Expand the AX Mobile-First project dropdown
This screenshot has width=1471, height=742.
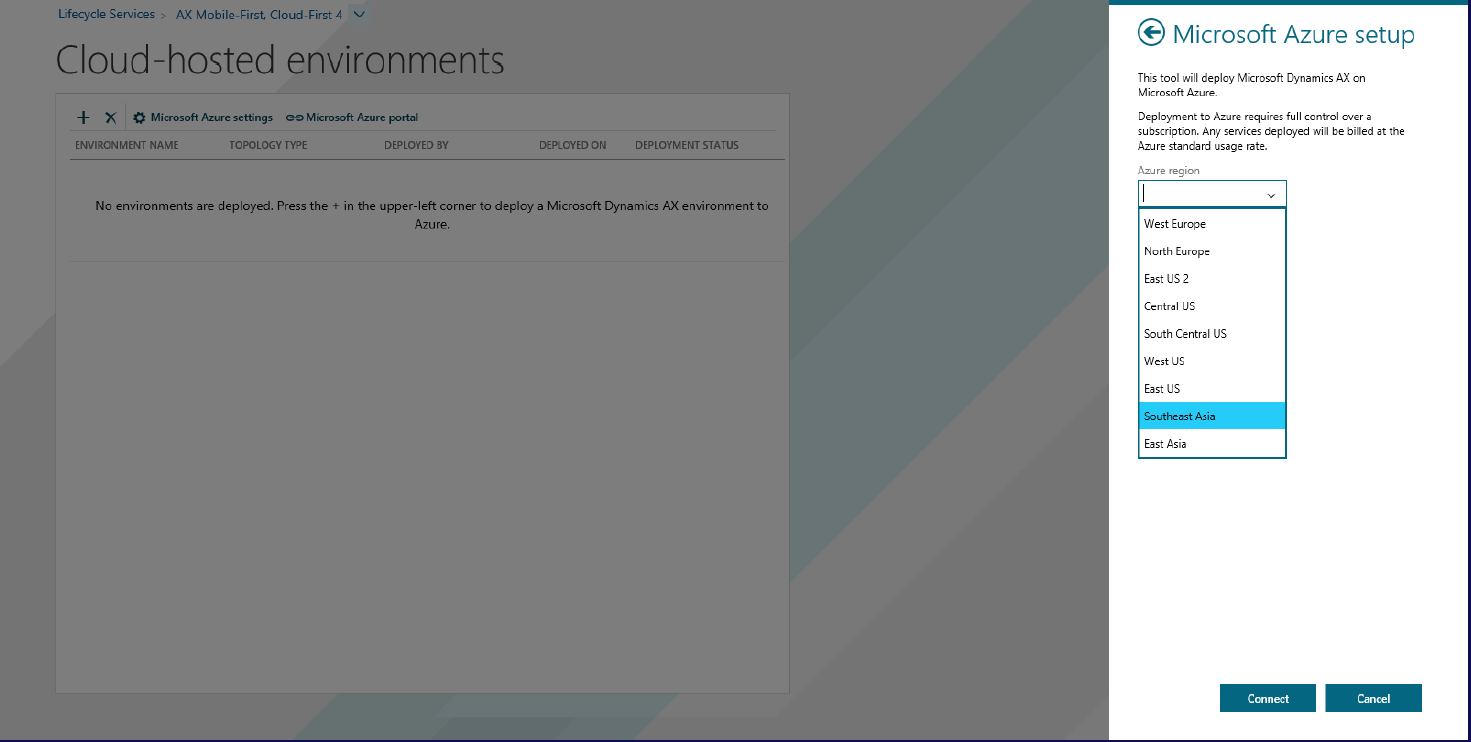(359, 15)
